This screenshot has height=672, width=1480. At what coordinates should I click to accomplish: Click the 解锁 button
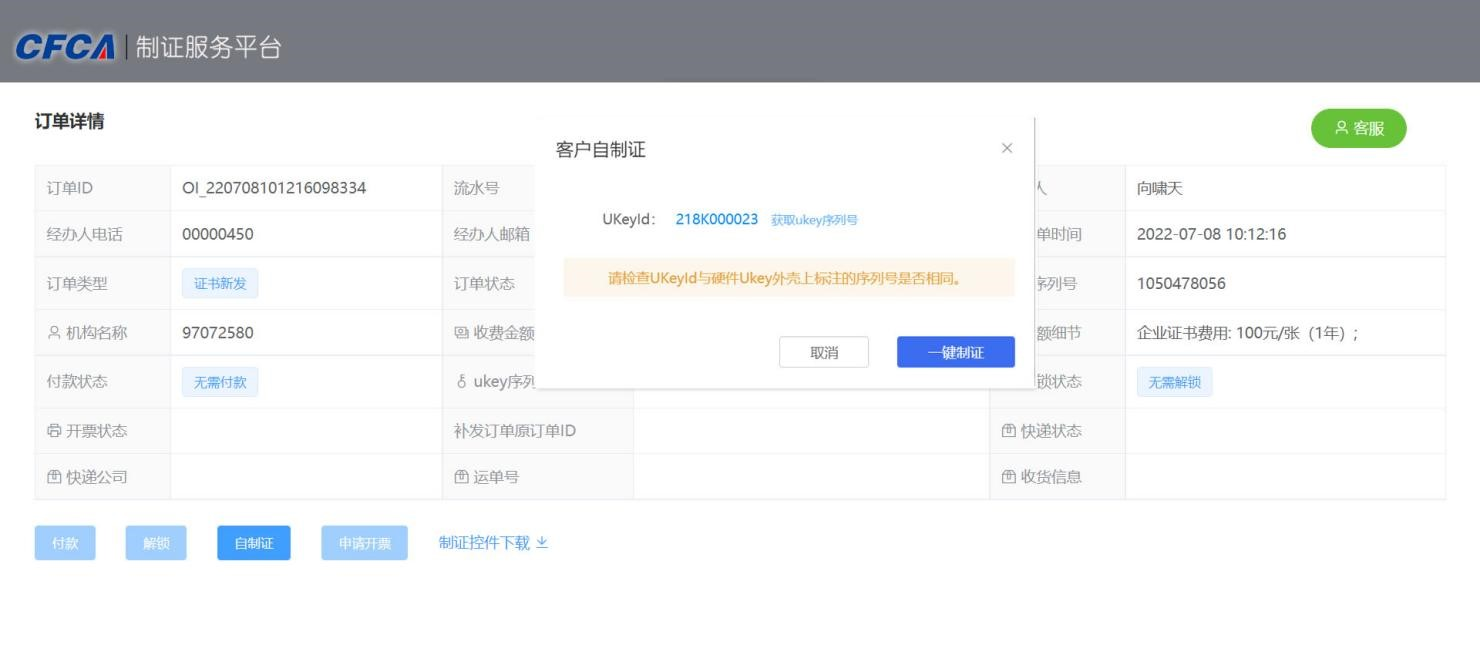pos(156,543)
